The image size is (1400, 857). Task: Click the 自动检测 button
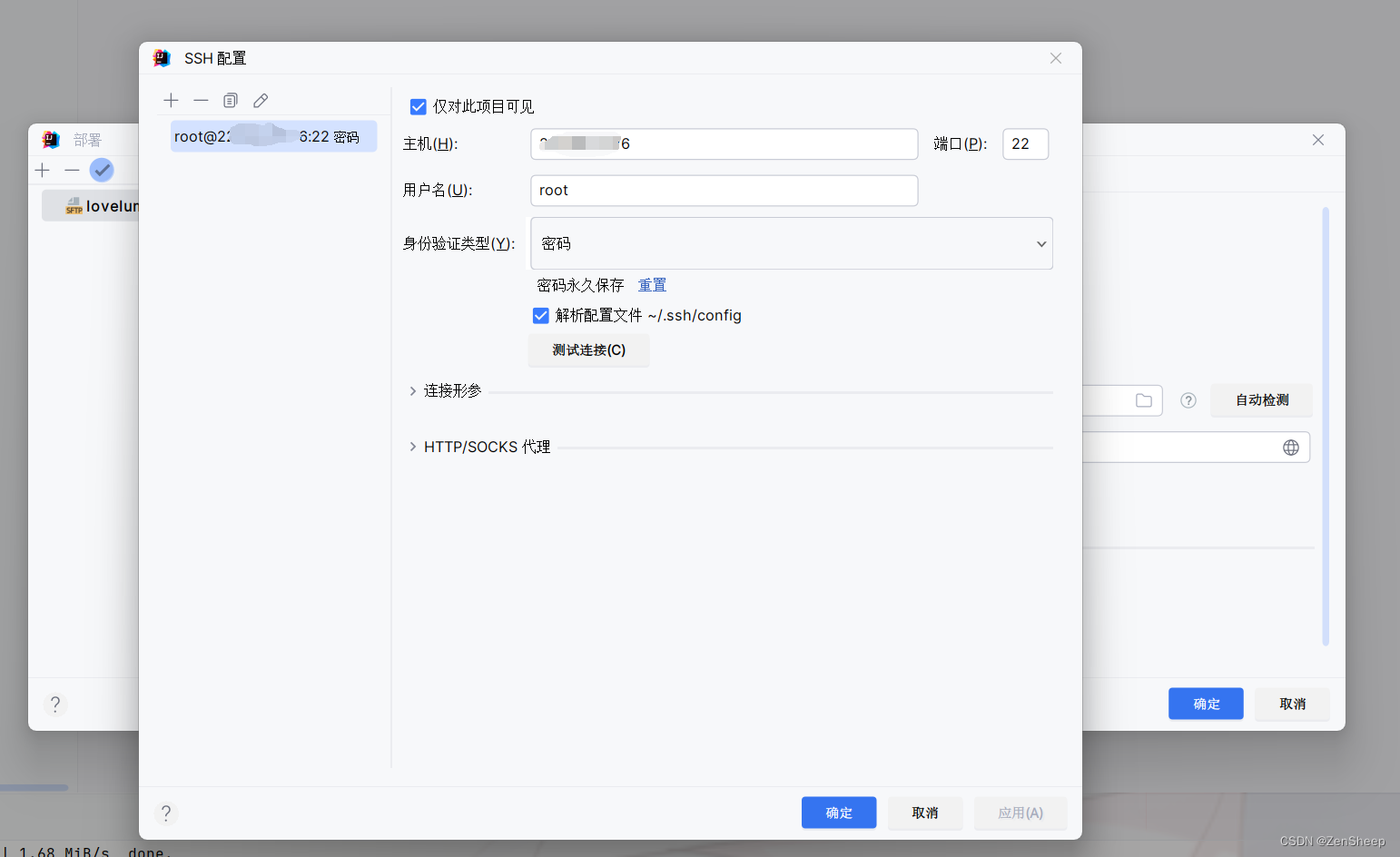tap(1262, 400)
